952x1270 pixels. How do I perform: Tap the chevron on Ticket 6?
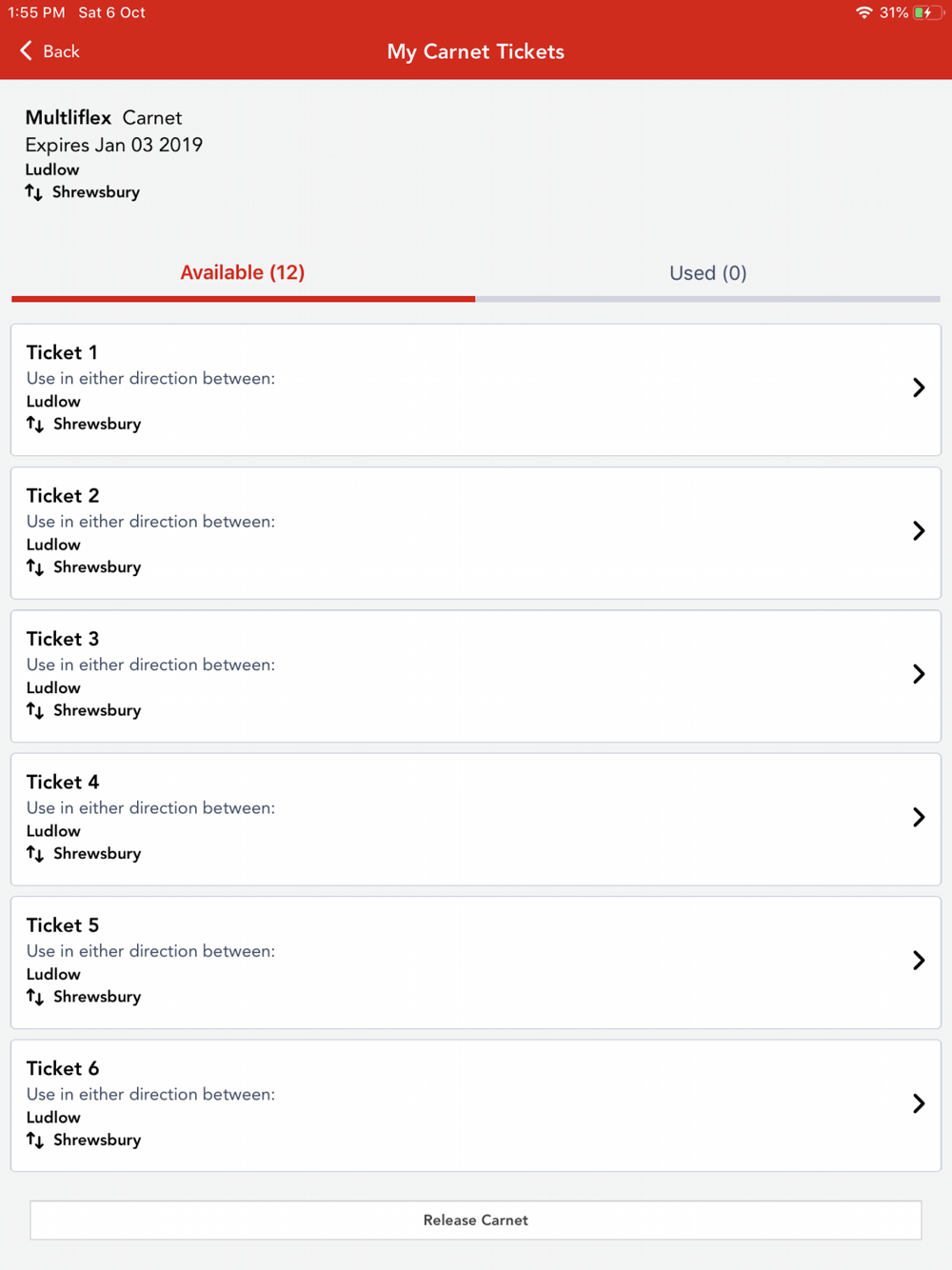[919, 1103]
